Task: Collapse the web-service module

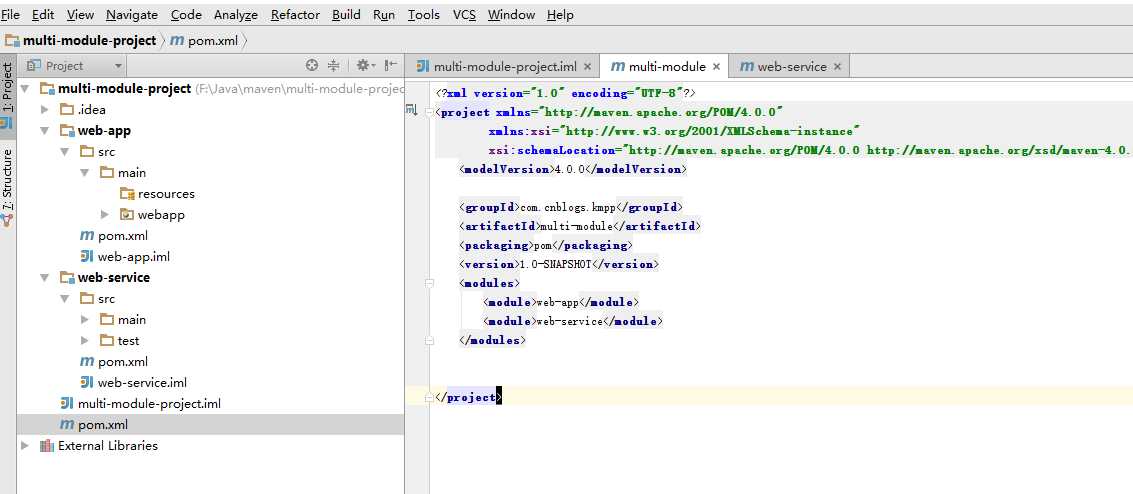Action: pyautogui.click(x=45, y=277)
